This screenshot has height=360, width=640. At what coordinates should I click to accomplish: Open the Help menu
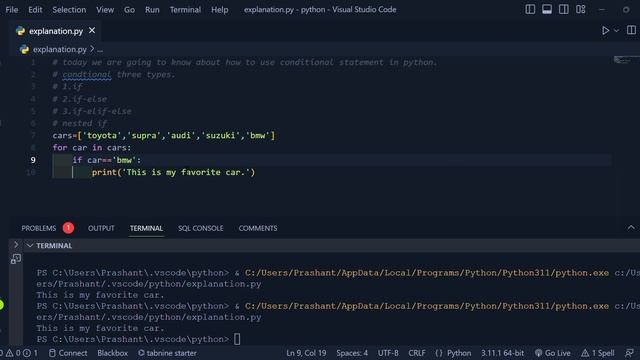(220, 9)
